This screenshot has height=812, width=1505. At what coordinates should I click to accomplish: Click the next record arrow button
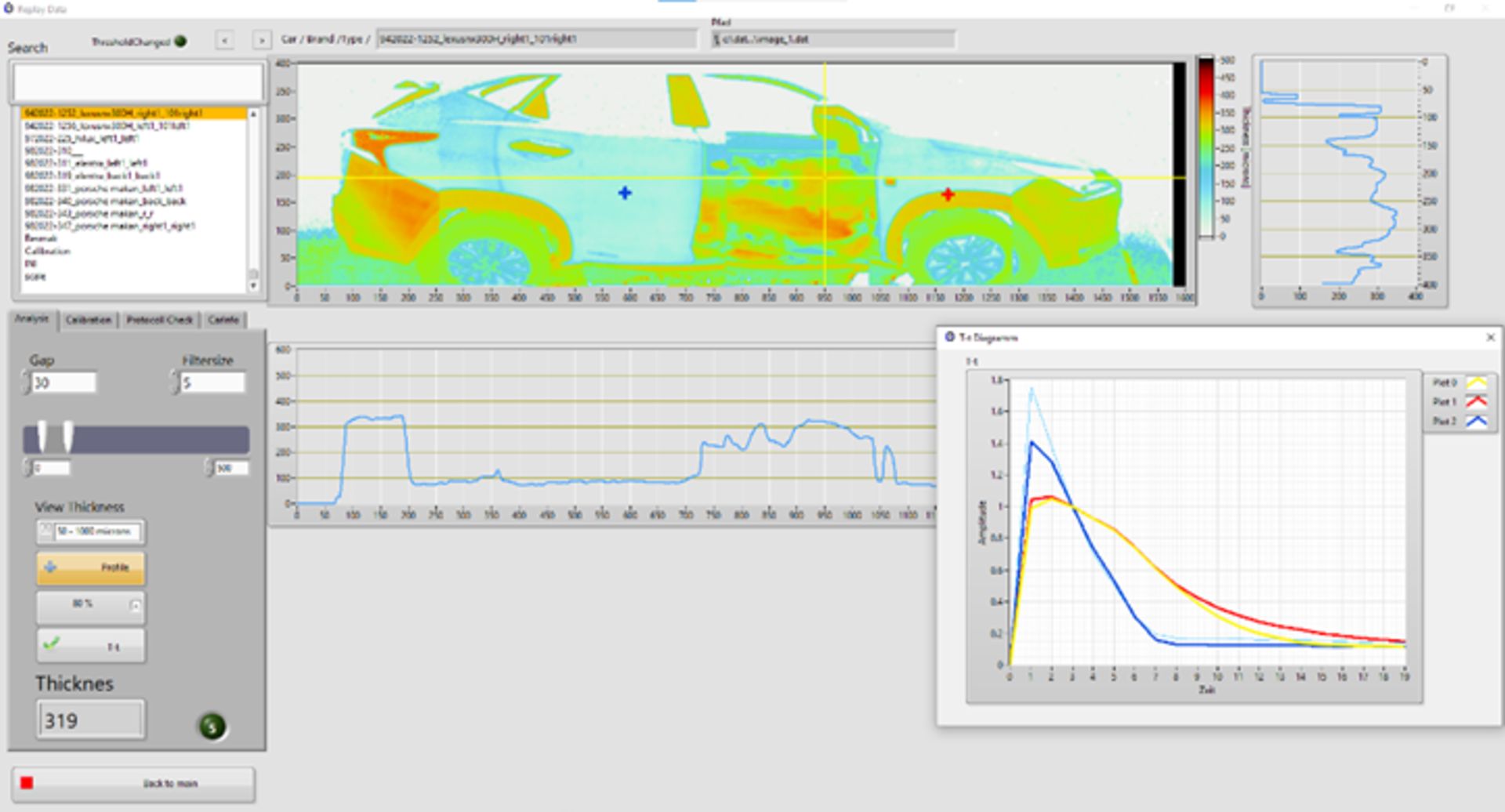pyautogui.click(x=262, y=40)
